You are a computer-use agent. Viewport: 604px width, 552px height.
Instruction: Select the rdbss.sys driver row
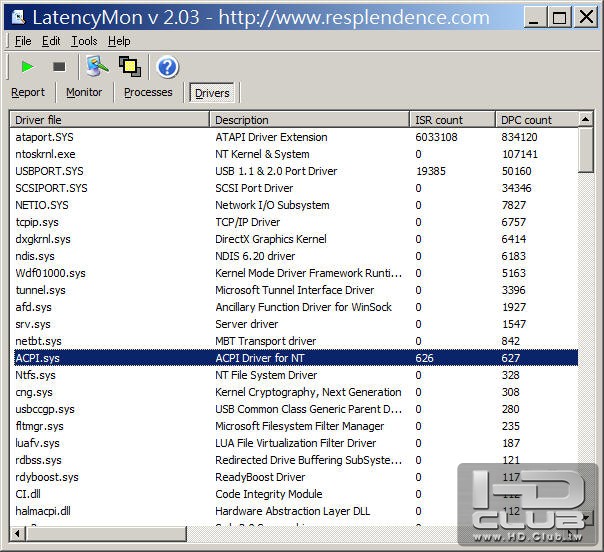point(296,460)
